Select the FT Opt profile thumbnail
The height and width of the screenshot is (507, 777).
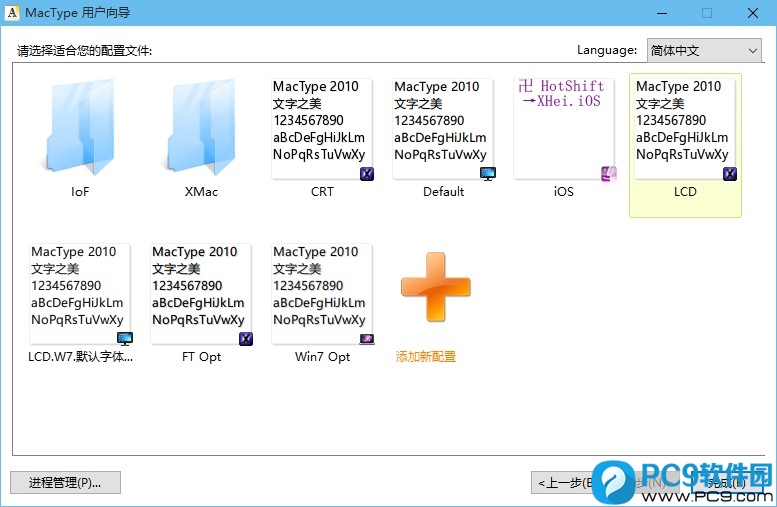pyautogui.click(x=201, y=294)
